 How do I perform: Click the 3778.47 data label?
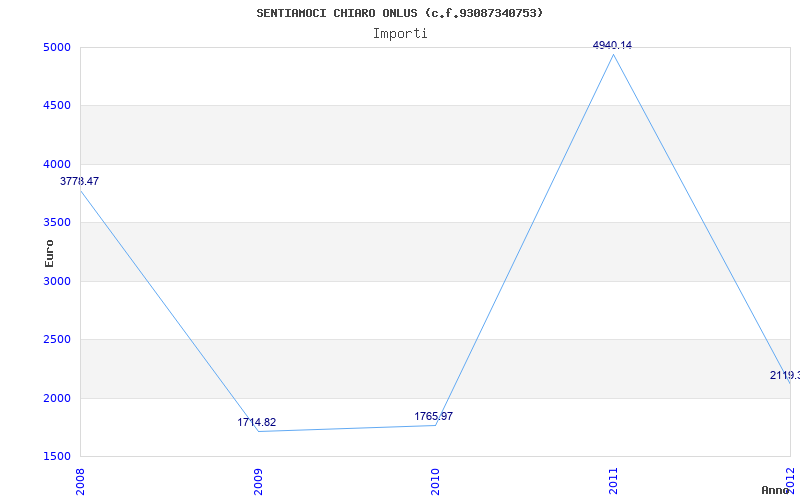click(x=80, y=181)
